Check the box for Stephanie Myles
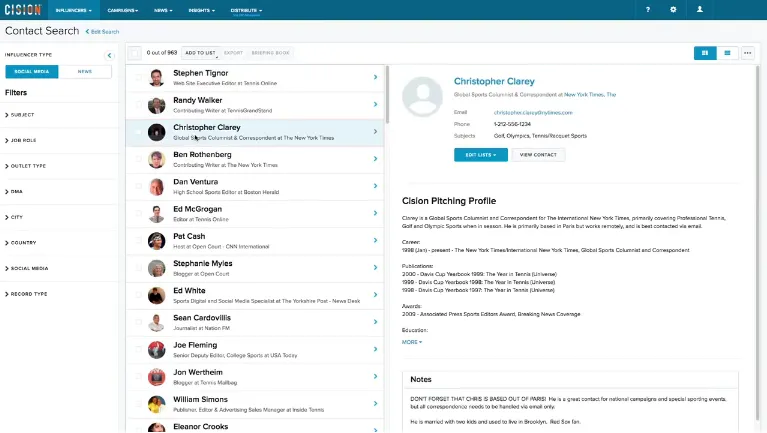Viewport: 767px width, 433px height. 138,268
